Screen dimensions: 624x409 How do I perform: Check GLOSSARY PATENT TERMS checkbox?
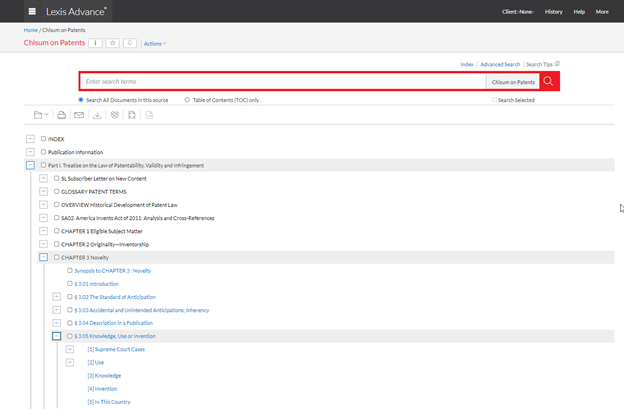pos(57,191)
